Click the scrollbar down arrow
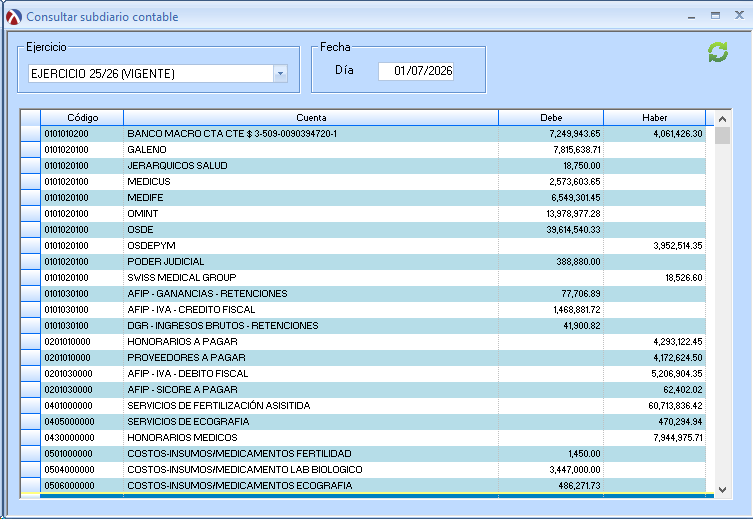 tap(722, 490)
